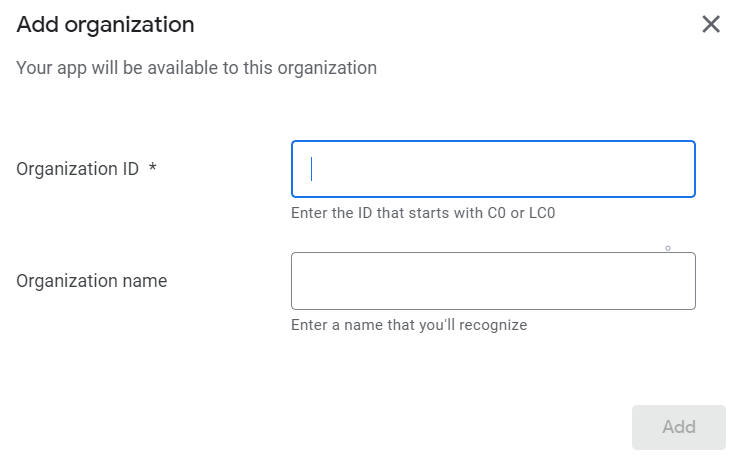This screenshot has height=467, width=741.
Task: Place cursor in the ID field starting with C0
Action: 493,169
